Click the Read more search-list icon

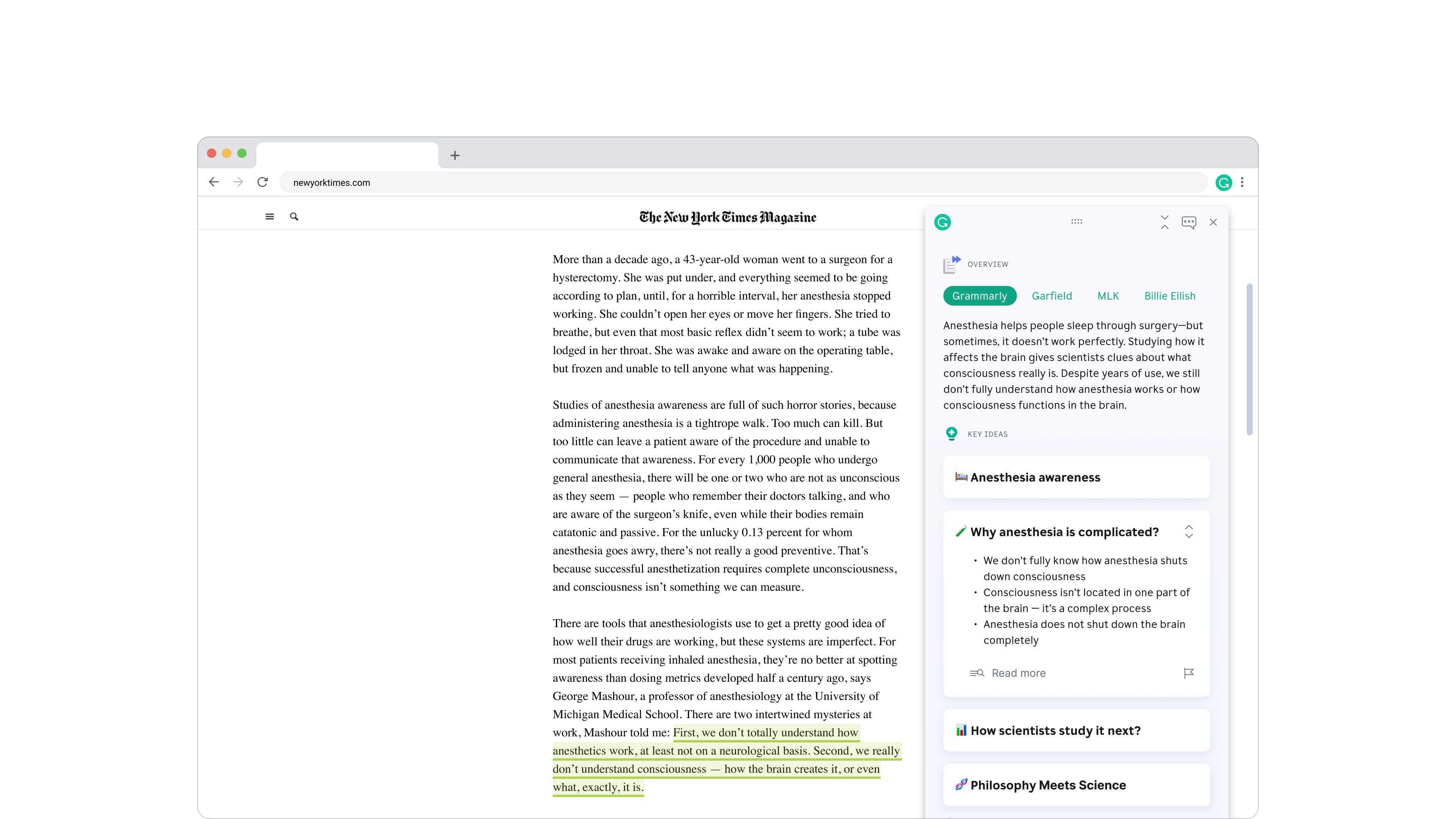pos(977,673)
